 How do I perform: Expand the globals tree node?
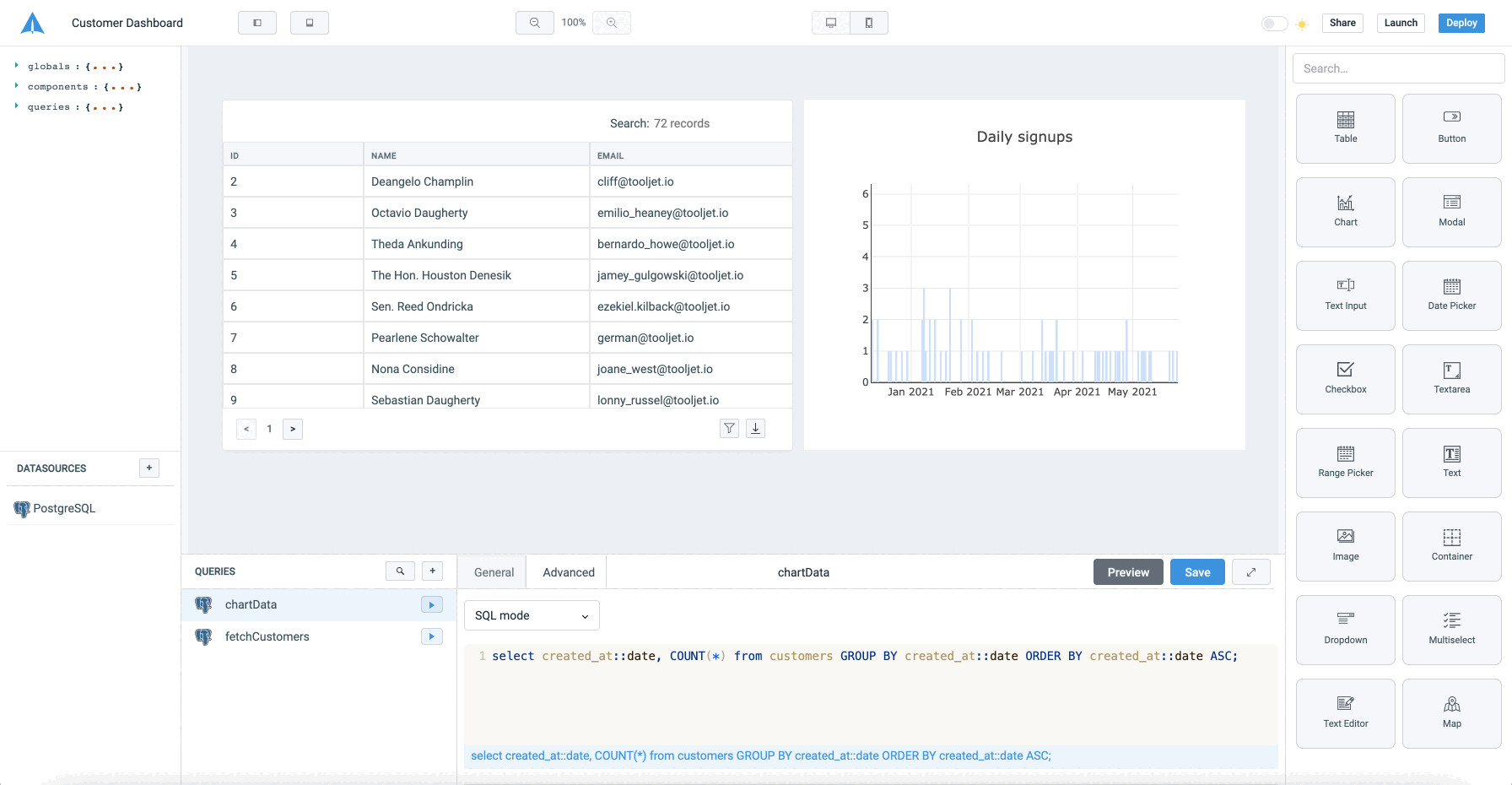(x=16, y=66)
